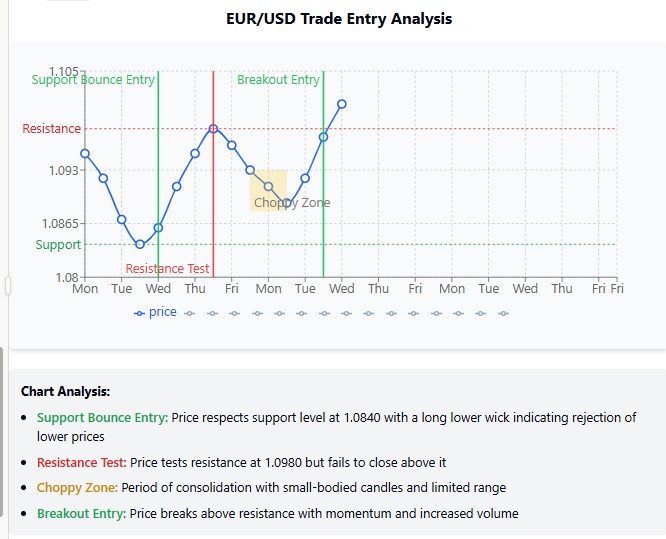The width and height of the screenshot is (666, 539).
Task: Click the first greyed-out legend marker after price
Action: tap(189, 313)
